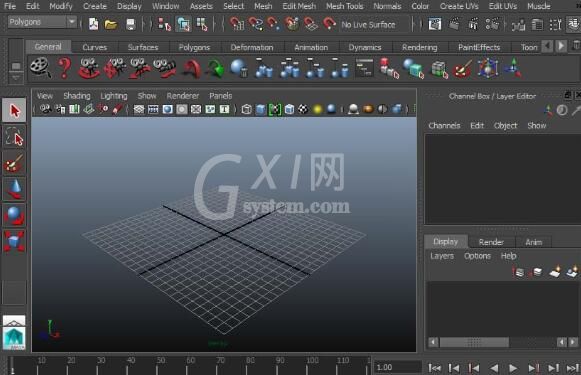Click the Open Scene folder icon

pyautogui.click(x=111, y=25)
